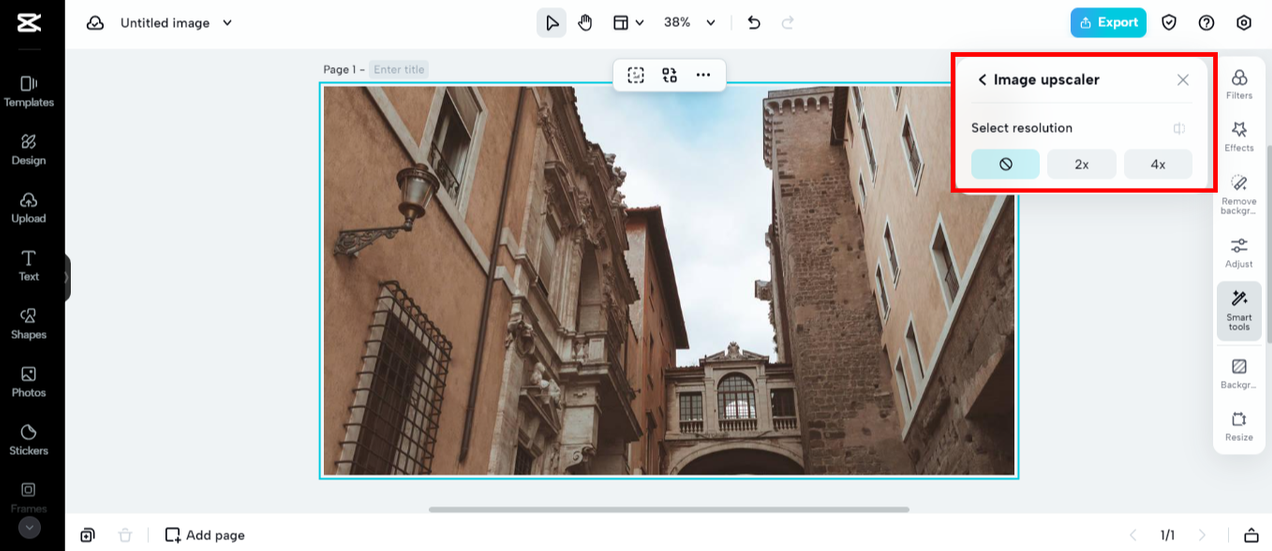Image resolution: width=1272 pixels, height=551 pixels.
Task: Click the 1/1 page indicator
Action: [1167, 535]
